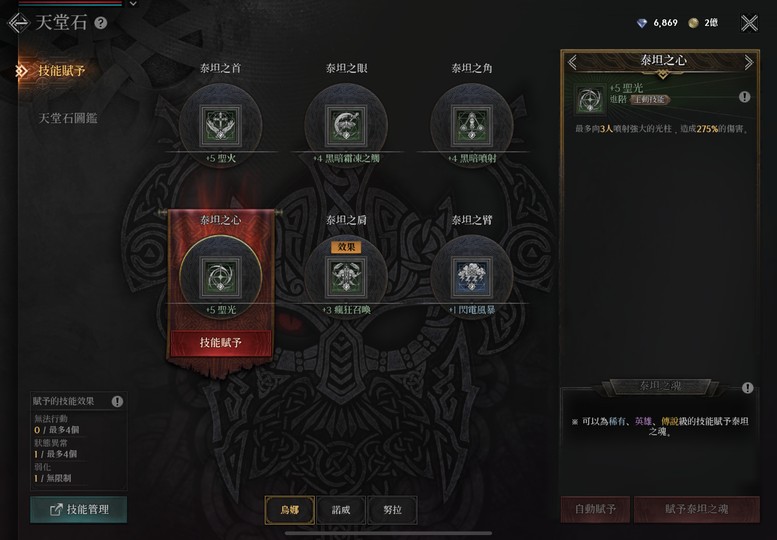Go to next titan part with right arrow
The height and width of the screenshot is (540, 777).
(x=748, y=62)
